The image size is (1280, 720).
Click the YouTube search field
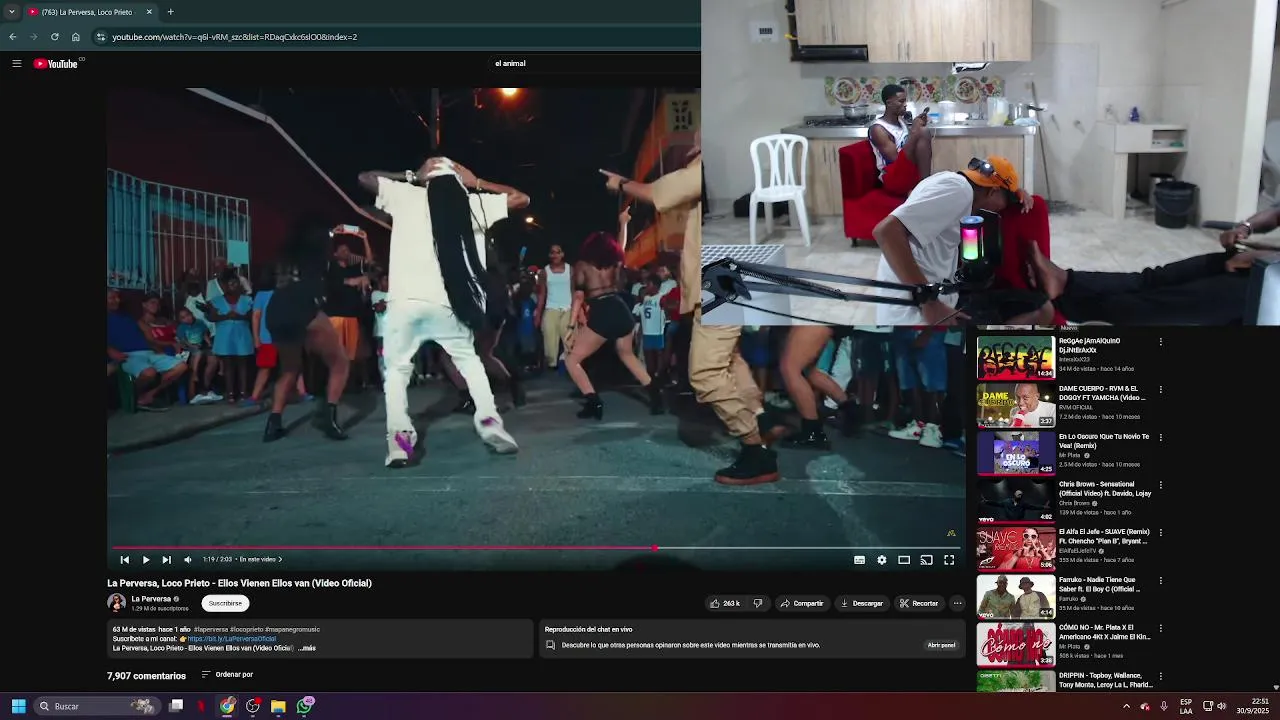(510, 63)
